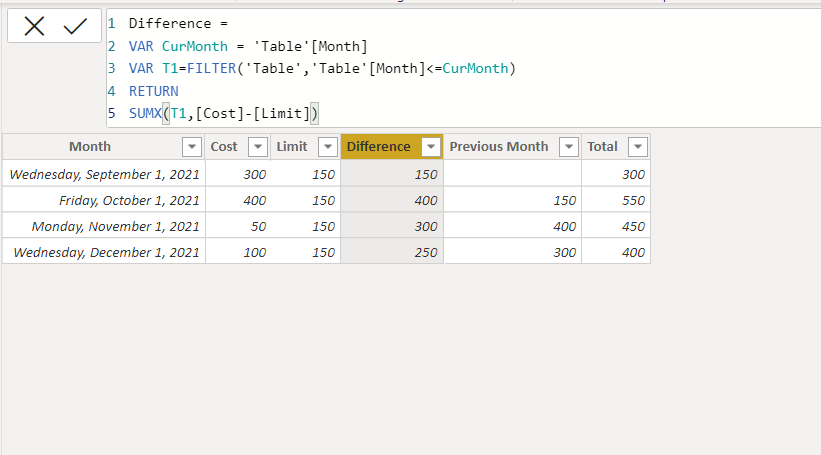Open the Difference column filter dropdown

(431, 147)
